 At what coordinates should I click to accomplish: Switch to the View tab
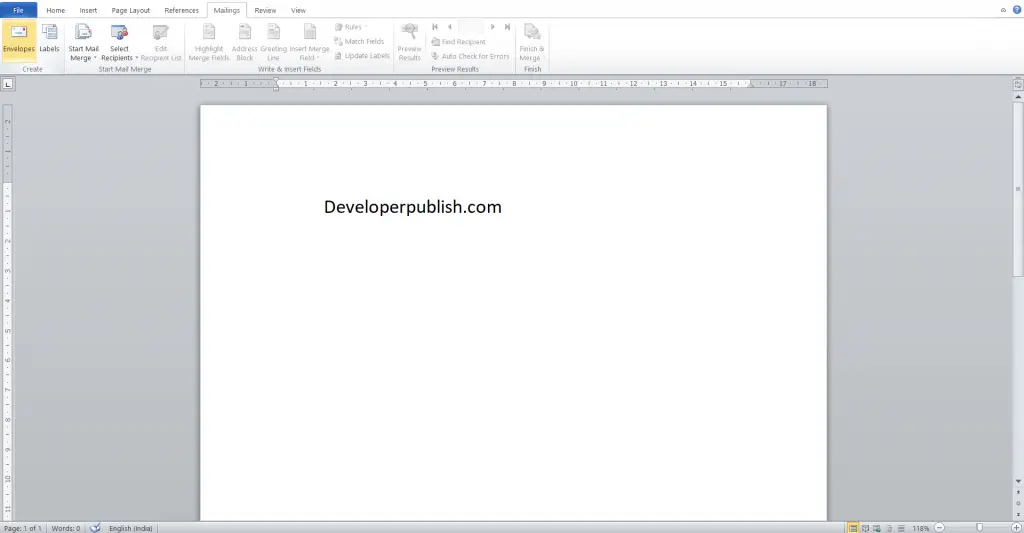298,10
